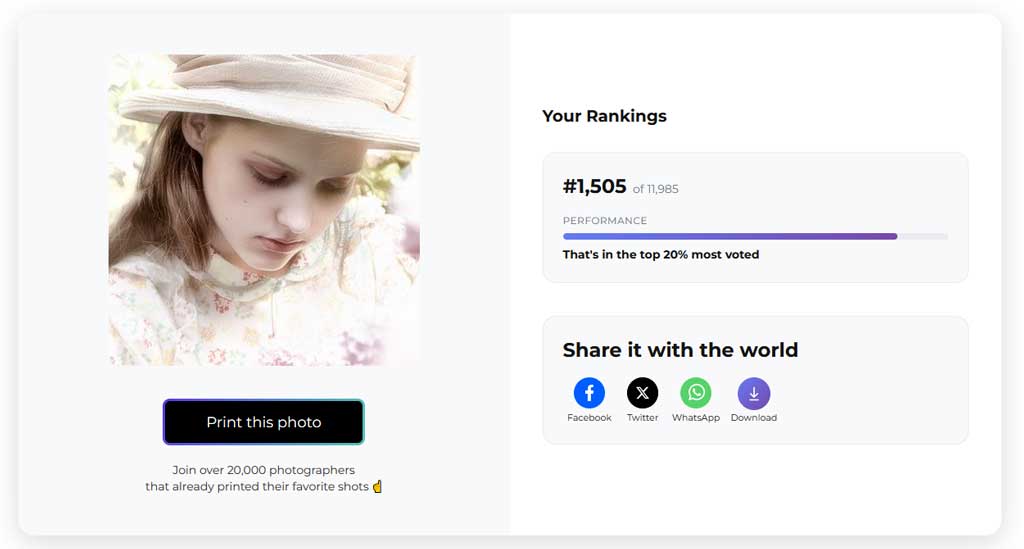Click the Share it with the world heading
1024x549 pixels.
680,350
